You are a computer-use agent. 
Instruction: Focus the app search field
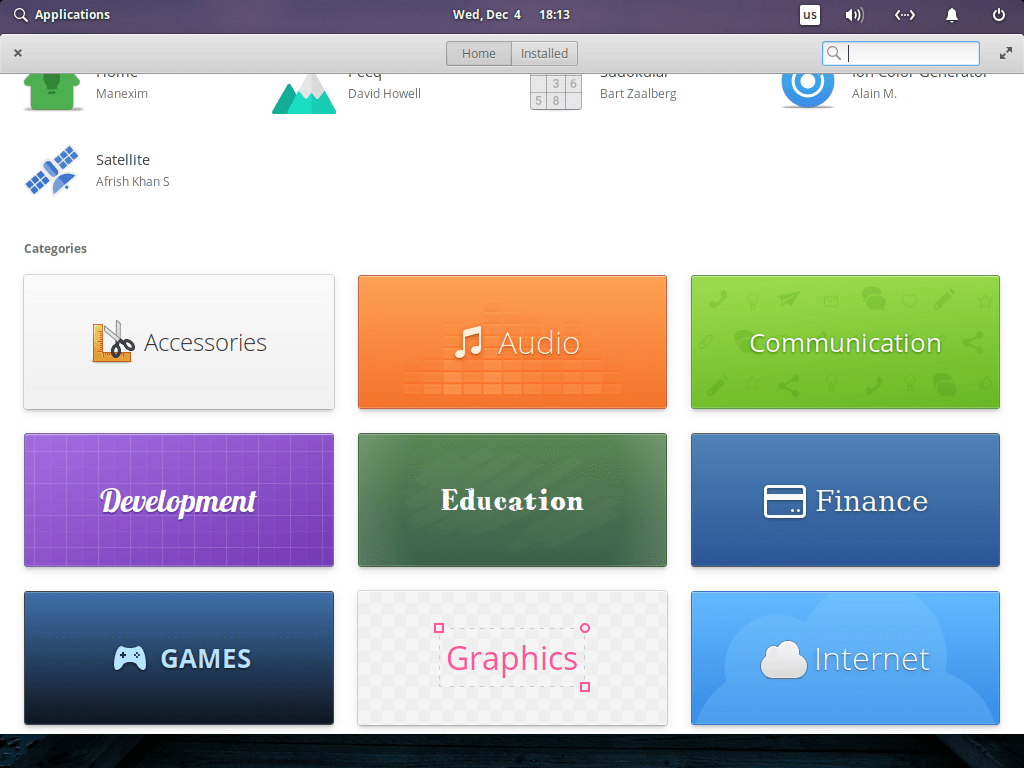click(x=901, y=54)
